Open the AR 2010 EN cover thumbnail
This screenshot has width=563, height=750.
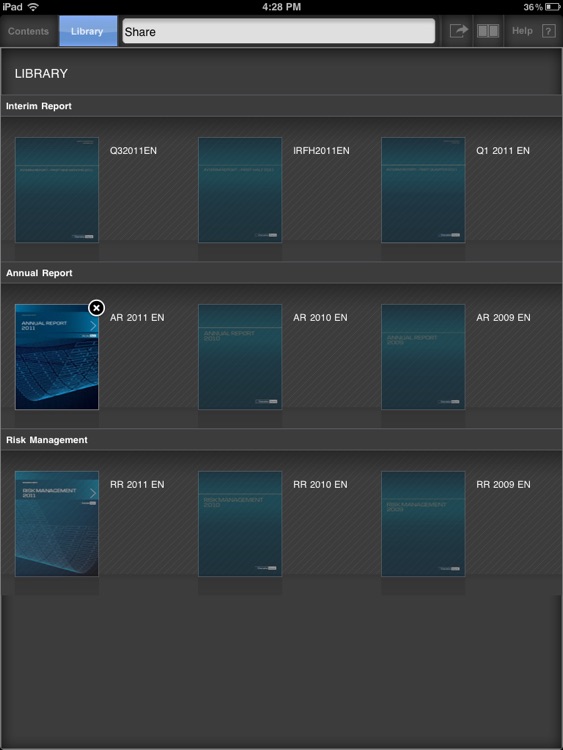pyautogui.click(x=240, y=357)
